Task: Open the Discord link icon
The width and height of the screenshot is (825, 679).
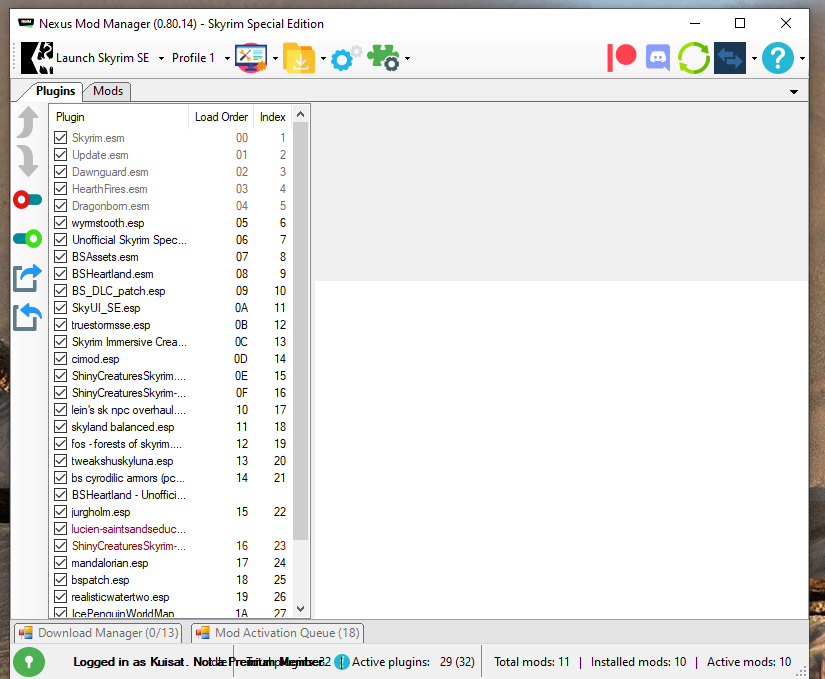Action: point(657,57)
